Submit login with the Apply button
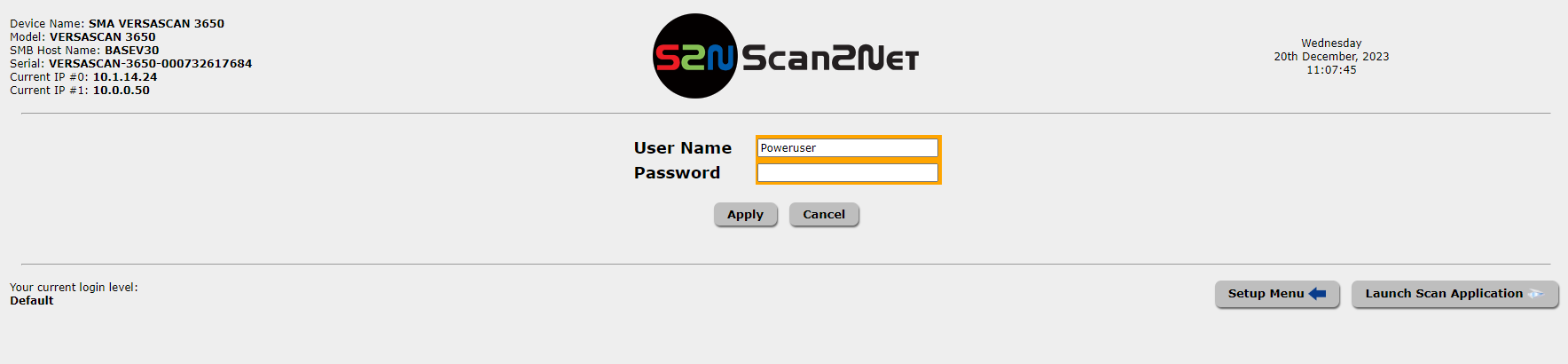 coord(745,215)
